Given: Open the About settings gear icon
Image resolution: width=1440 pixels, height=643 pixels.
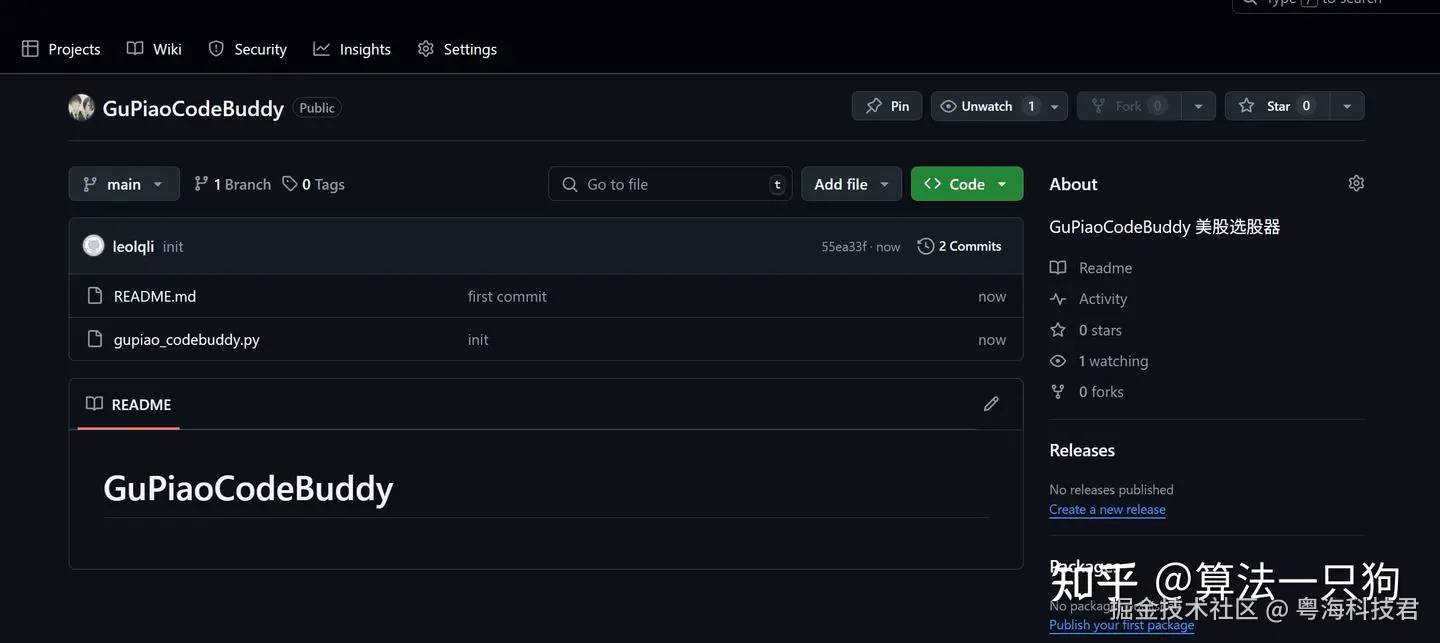Looking at the screenshot, I should point(1356,183).
